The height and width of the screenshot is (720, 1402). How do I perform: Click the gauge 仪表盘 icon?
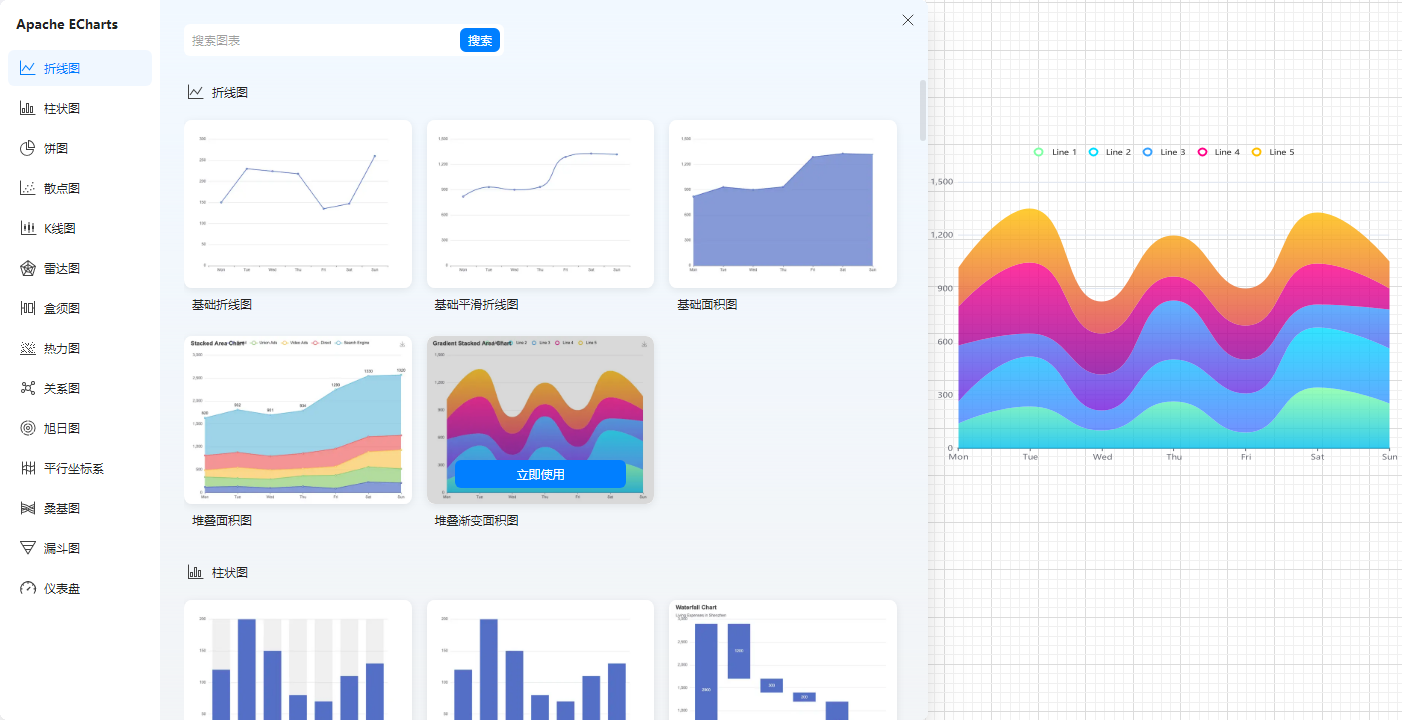(27, 588)
